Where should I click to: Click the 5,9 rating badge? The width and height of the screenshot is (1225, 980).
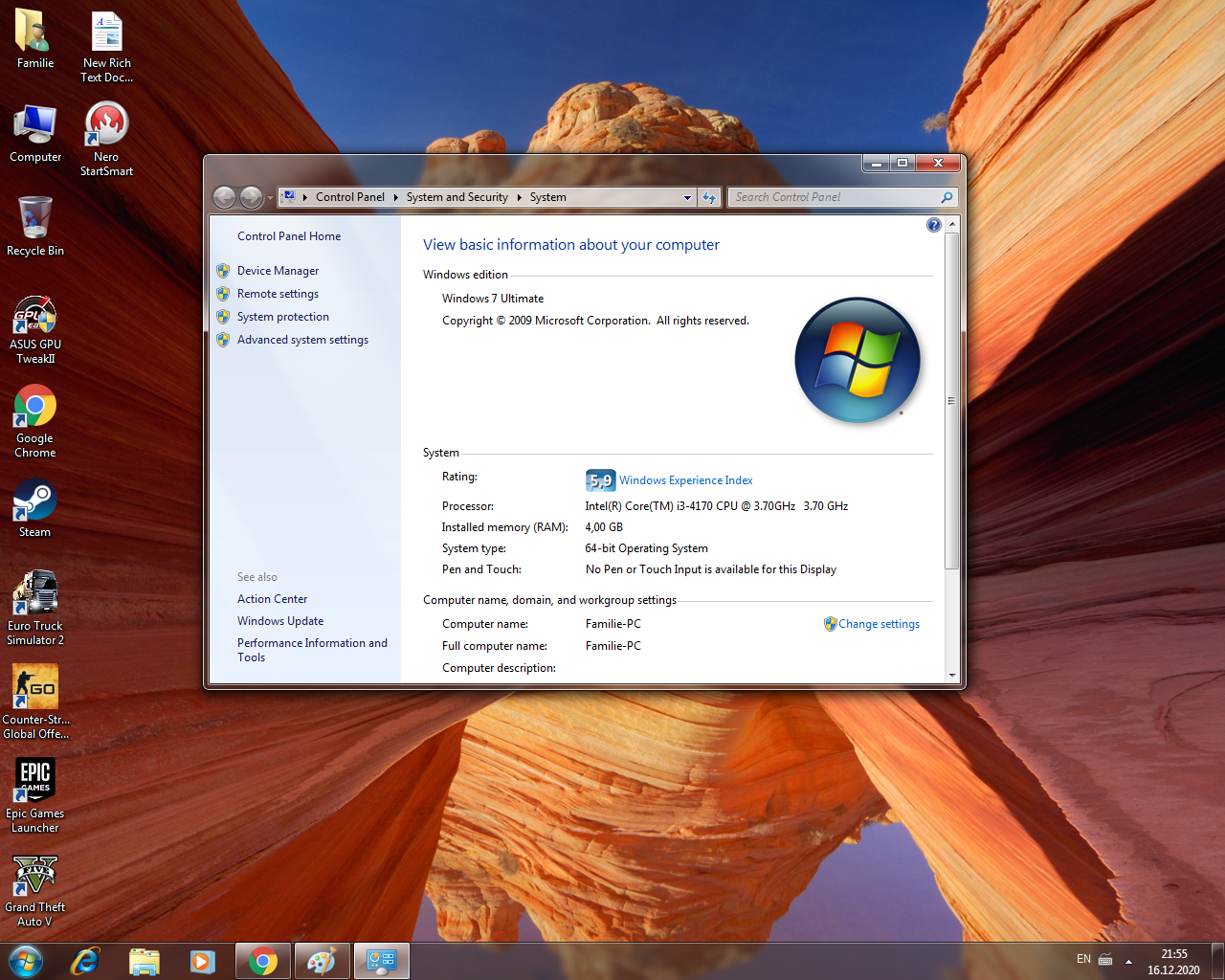600,480
